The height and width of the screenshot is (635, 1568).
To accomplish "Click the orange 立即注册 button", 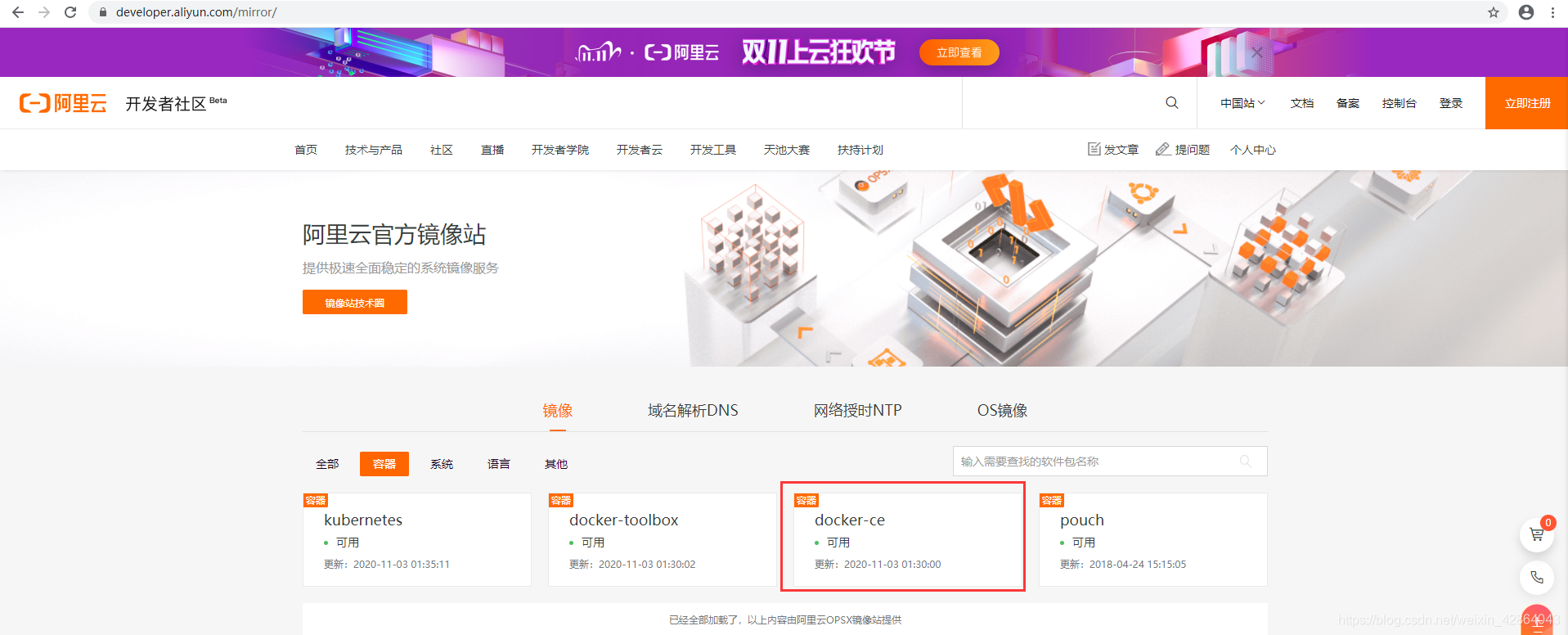I will point(1526,103).
